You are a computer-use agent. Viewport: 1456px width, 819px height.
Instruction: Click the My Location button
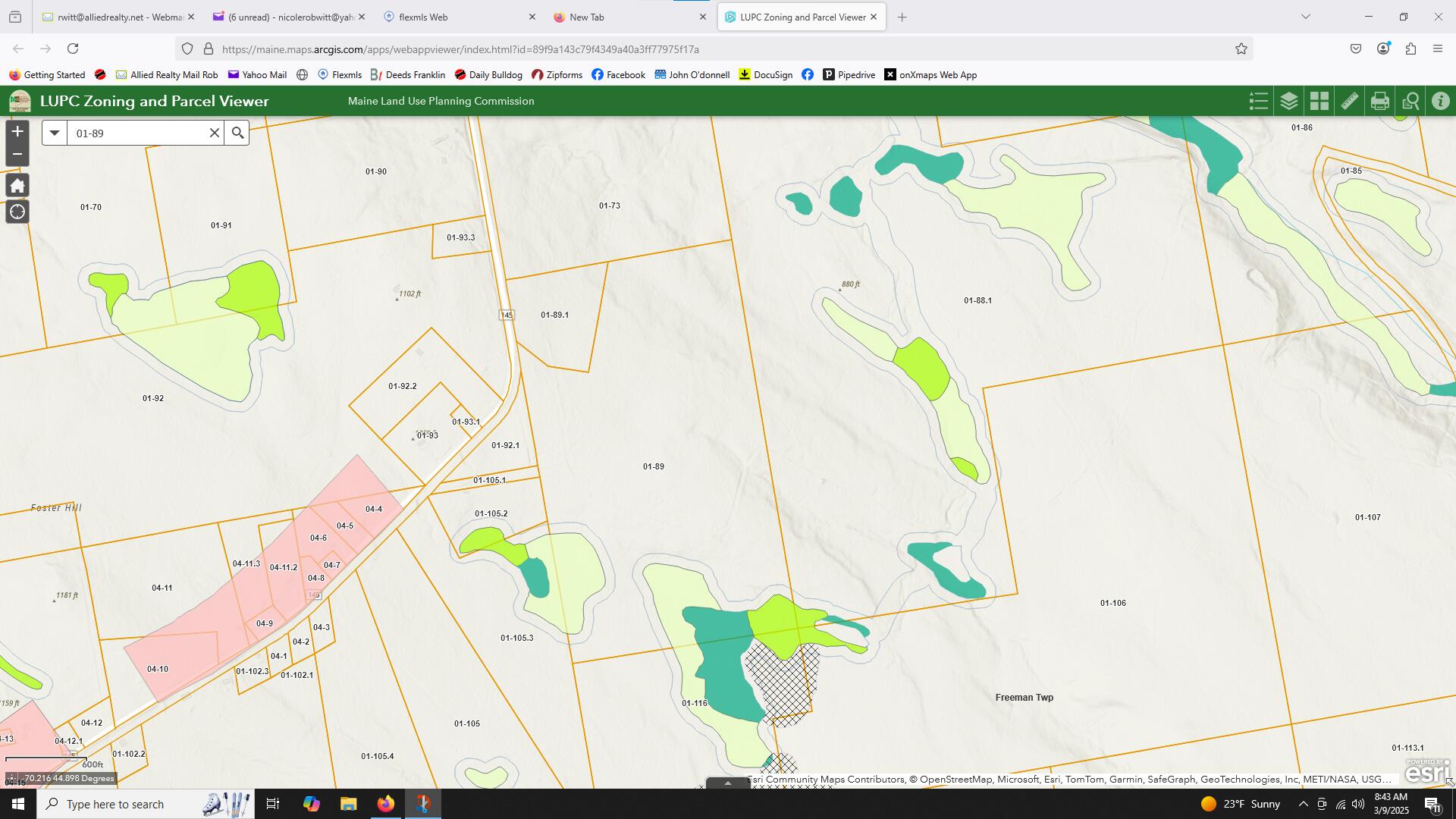17,212
